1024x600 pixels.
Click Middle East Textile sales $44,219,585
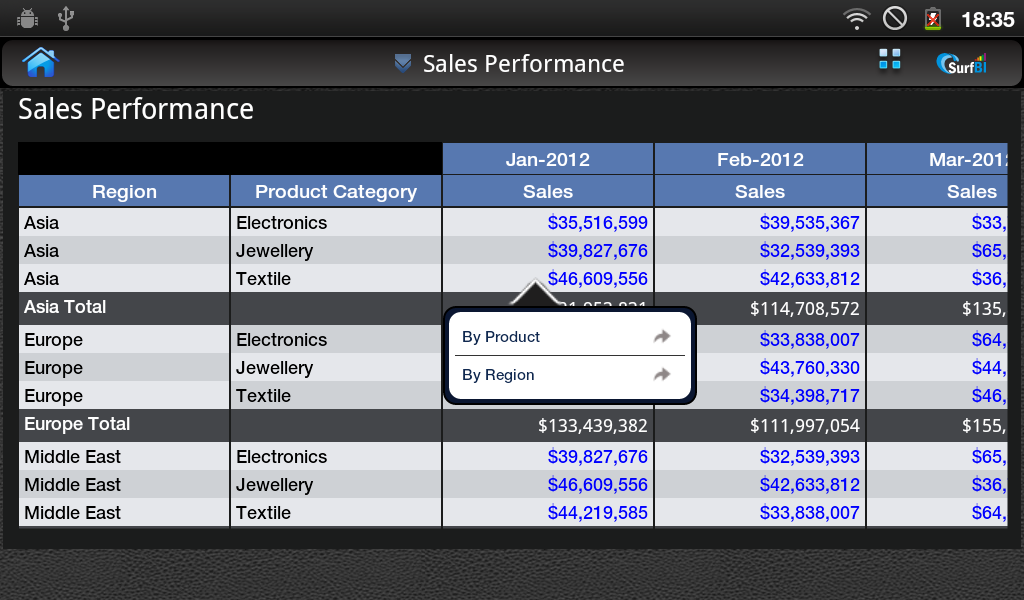tap(598, 513)
